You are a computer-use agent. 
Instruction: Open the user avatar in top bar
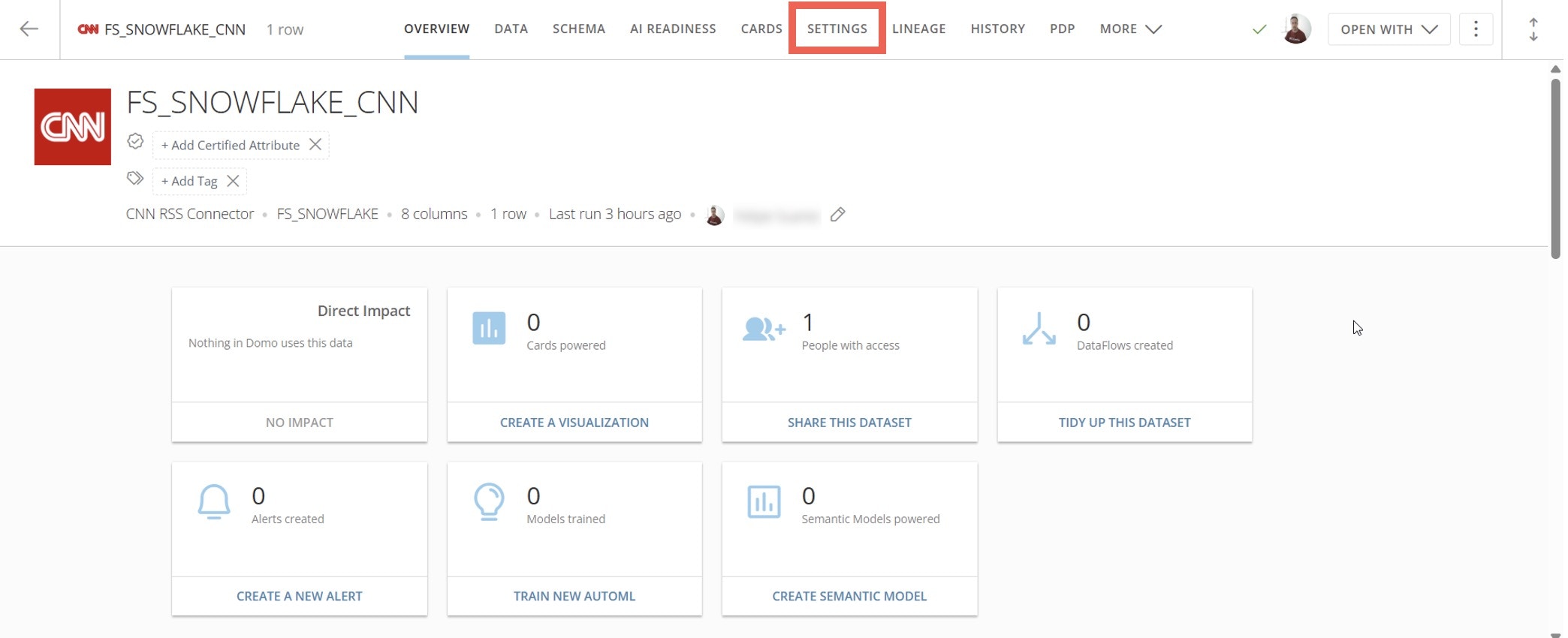1296,29
